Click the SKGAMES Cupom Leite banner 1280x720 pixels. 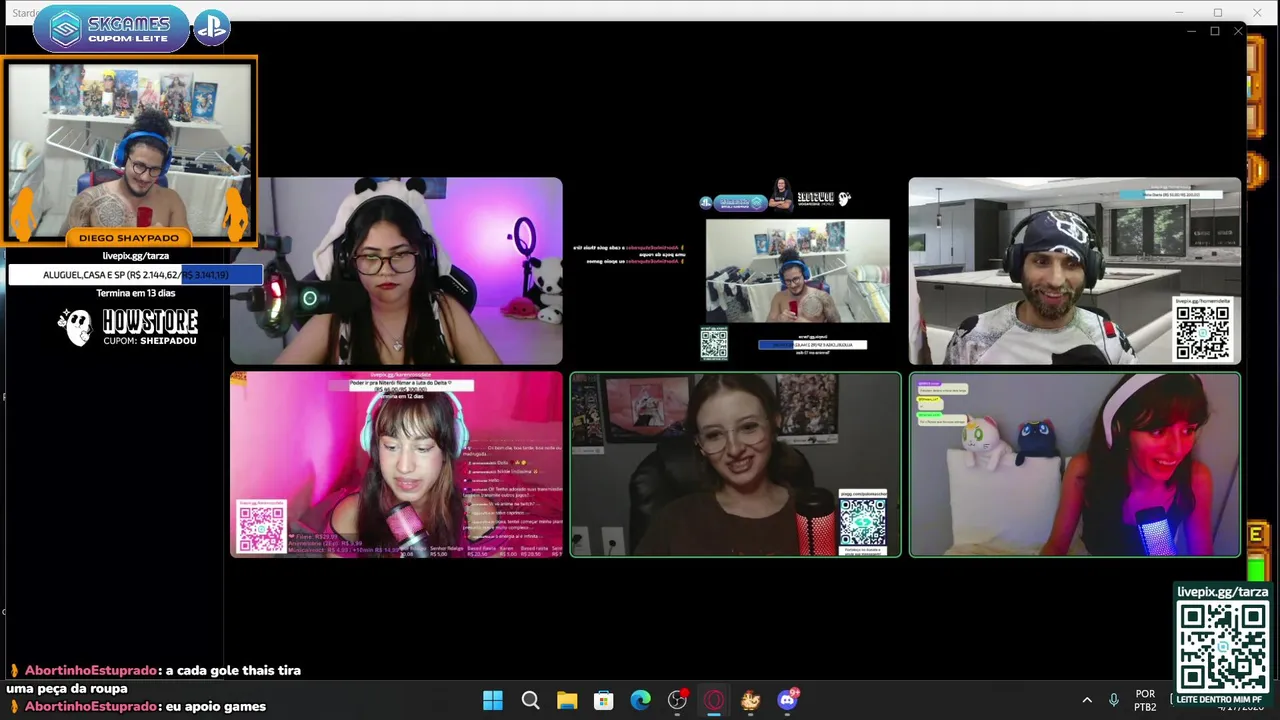tap(110, 29)
